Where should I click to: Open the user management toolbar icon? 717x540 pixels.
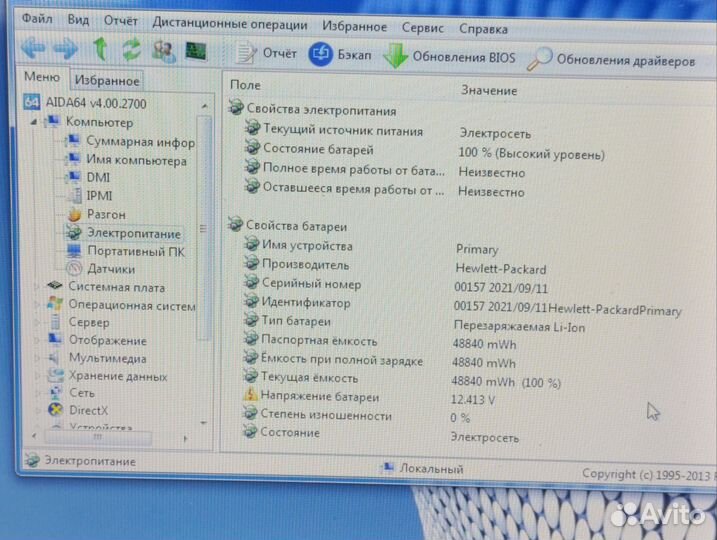pyautogui.click(x=163, y=50)
